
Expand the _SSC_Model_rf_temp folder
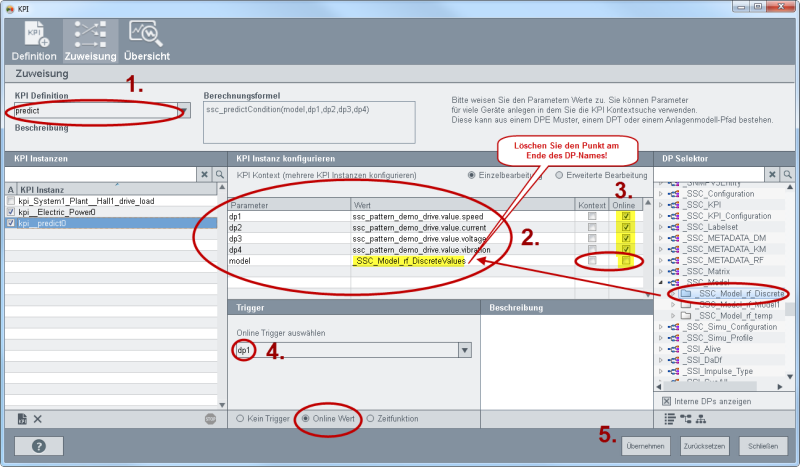[673, 316]
